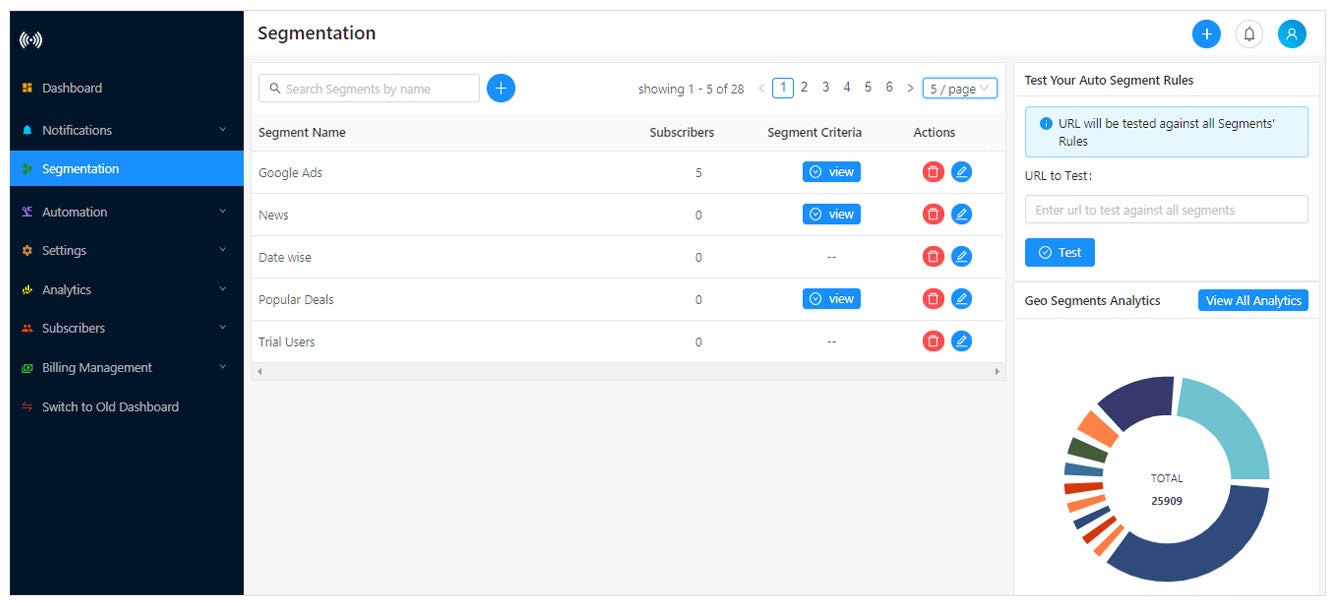Expand the Settings menu chevron
Screen dimensions: 1339x606
coord(222,250)
